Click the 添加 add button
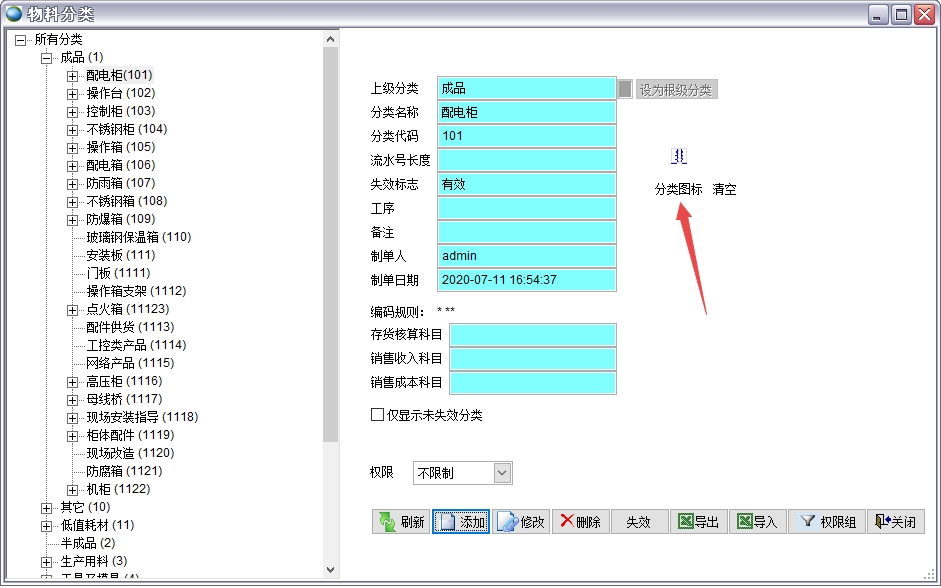 tap(461, 522)
